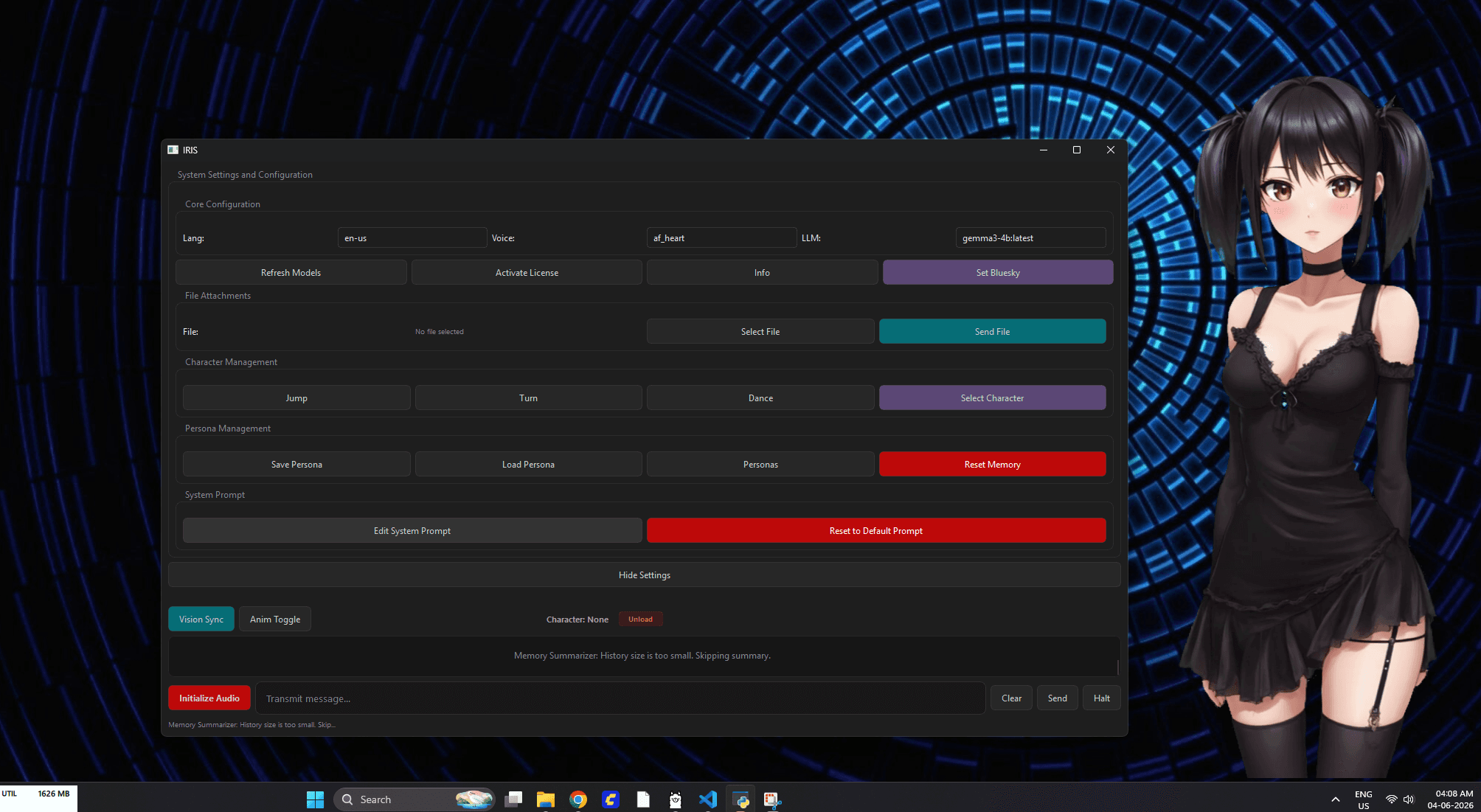
Task: Click the 'Persona Management' section label
Action: 228,428
